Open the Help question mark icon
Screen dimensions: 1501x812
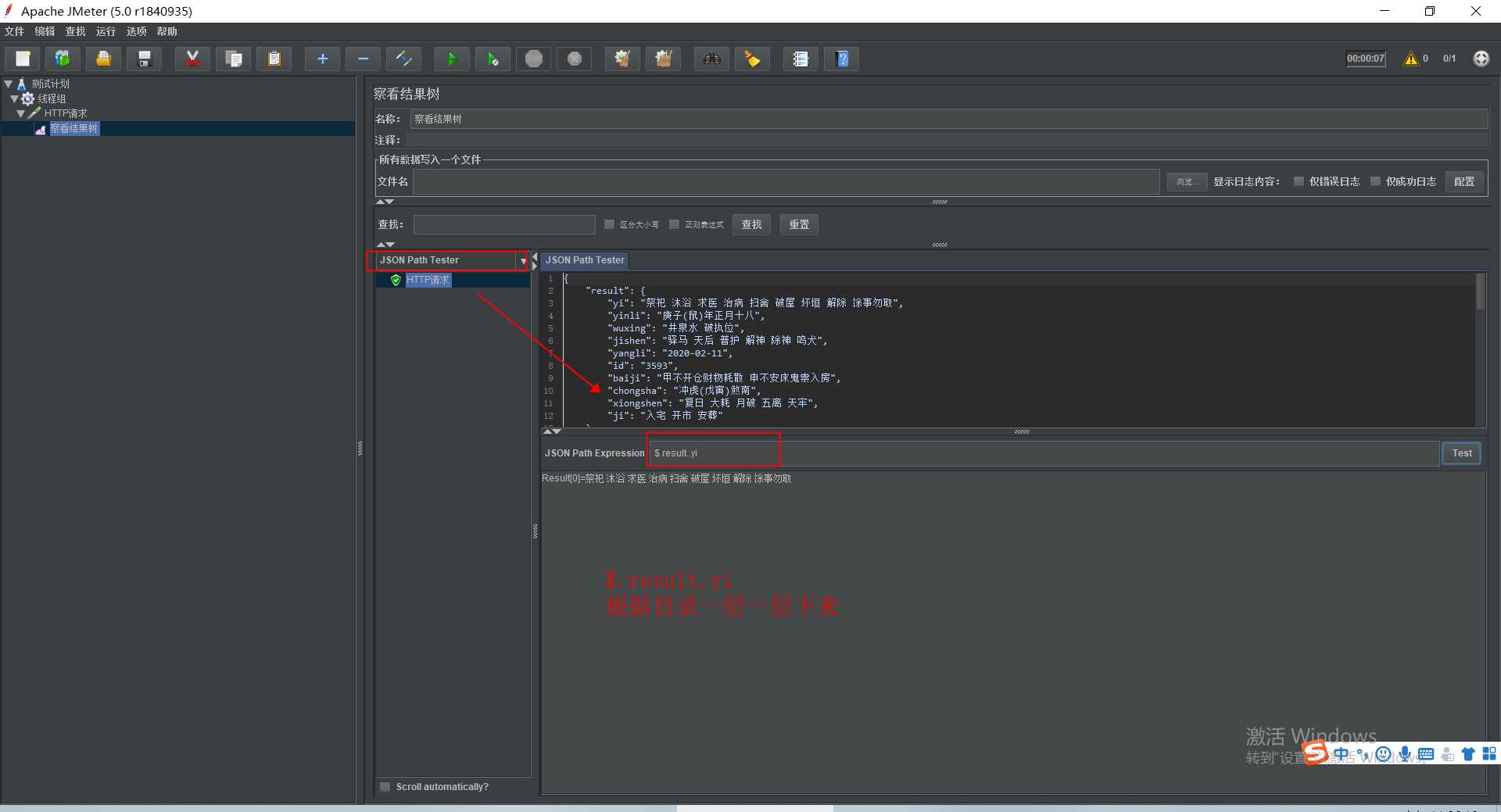(x=842, y=59)
